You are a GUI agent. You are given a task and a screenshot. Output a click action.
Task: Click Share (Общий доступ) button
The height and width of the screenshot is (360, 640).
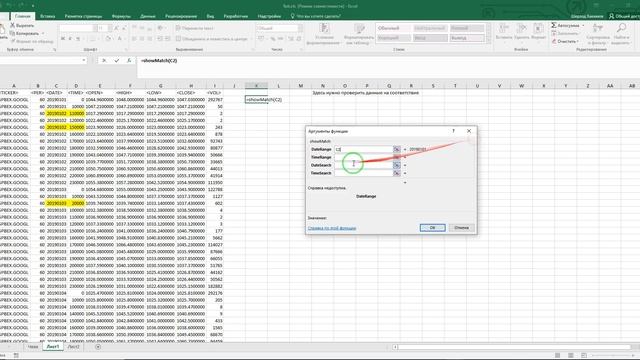(624, 16)
